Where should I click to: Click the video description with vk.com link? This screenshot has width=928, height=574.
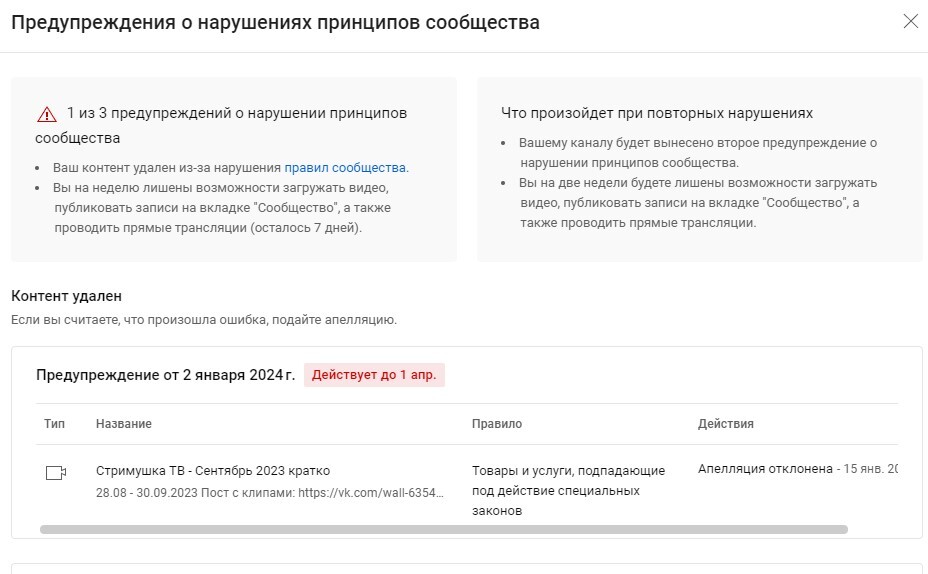click(270, 493)
